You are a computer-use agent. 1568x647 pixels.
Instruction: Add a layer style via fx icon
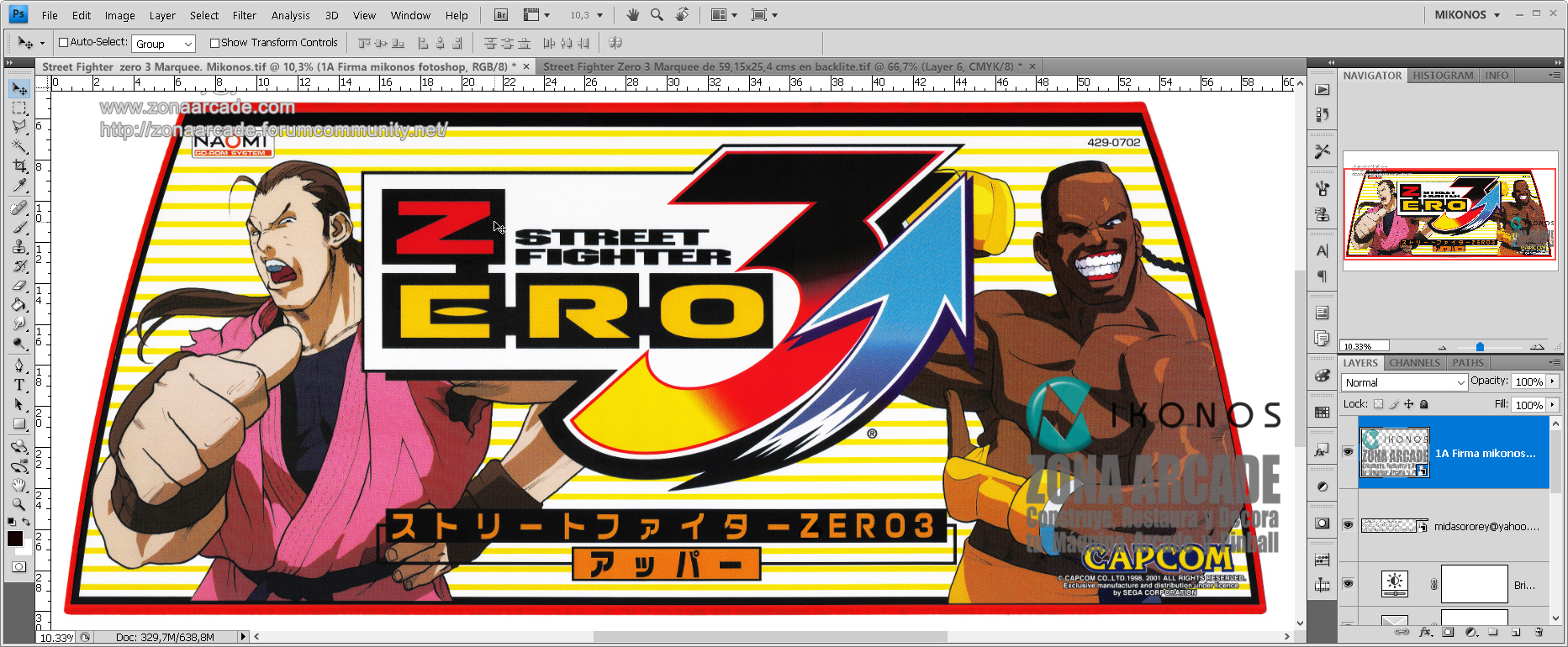click(1426, 632)
